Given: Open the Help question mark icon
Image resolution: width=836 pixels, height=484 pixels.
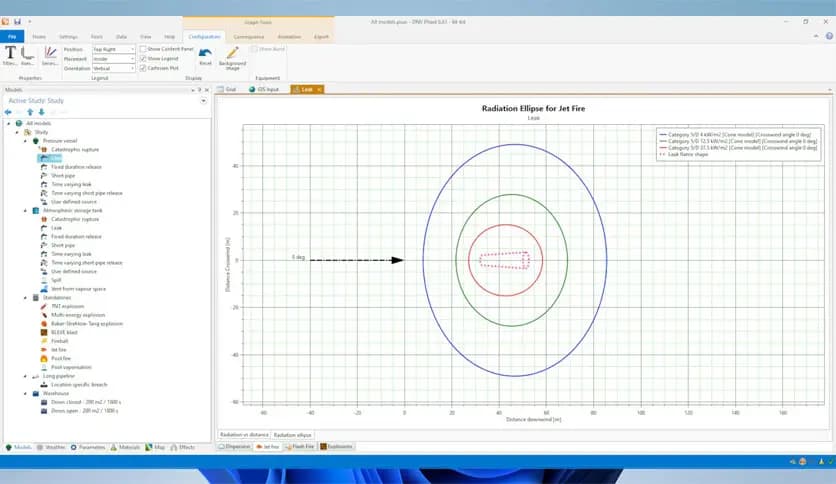Looking at the screenshot, I should (829, 36).
